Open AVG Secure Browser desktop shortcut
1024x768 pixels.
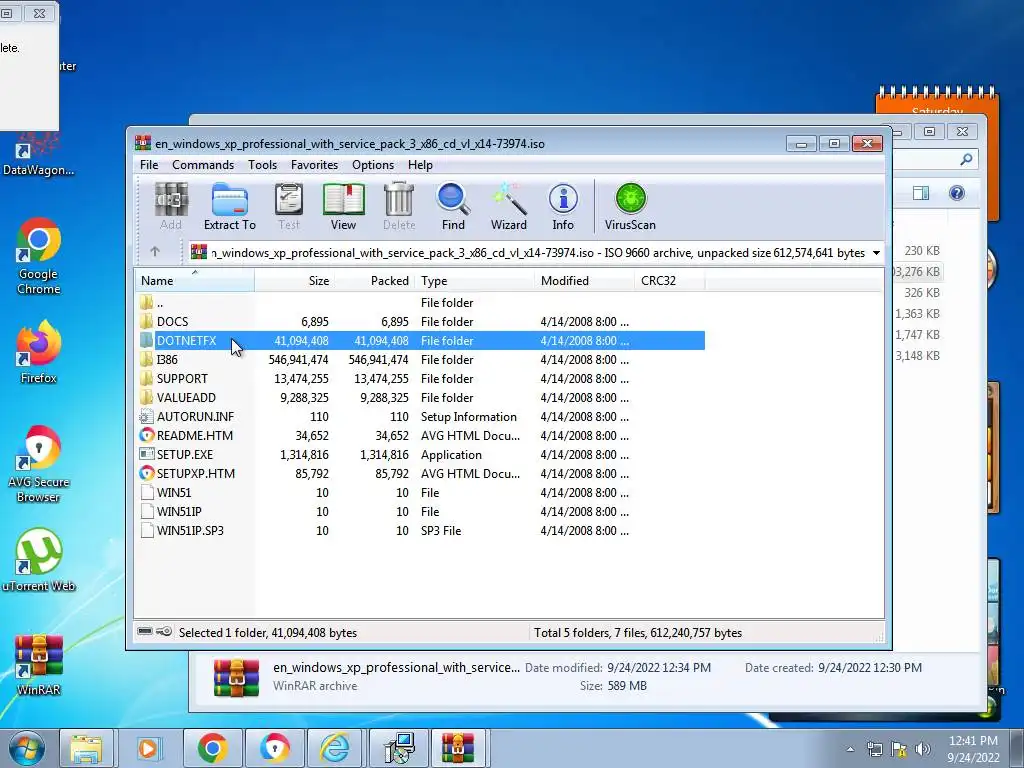pyautogui.click(x=39, y=464)
